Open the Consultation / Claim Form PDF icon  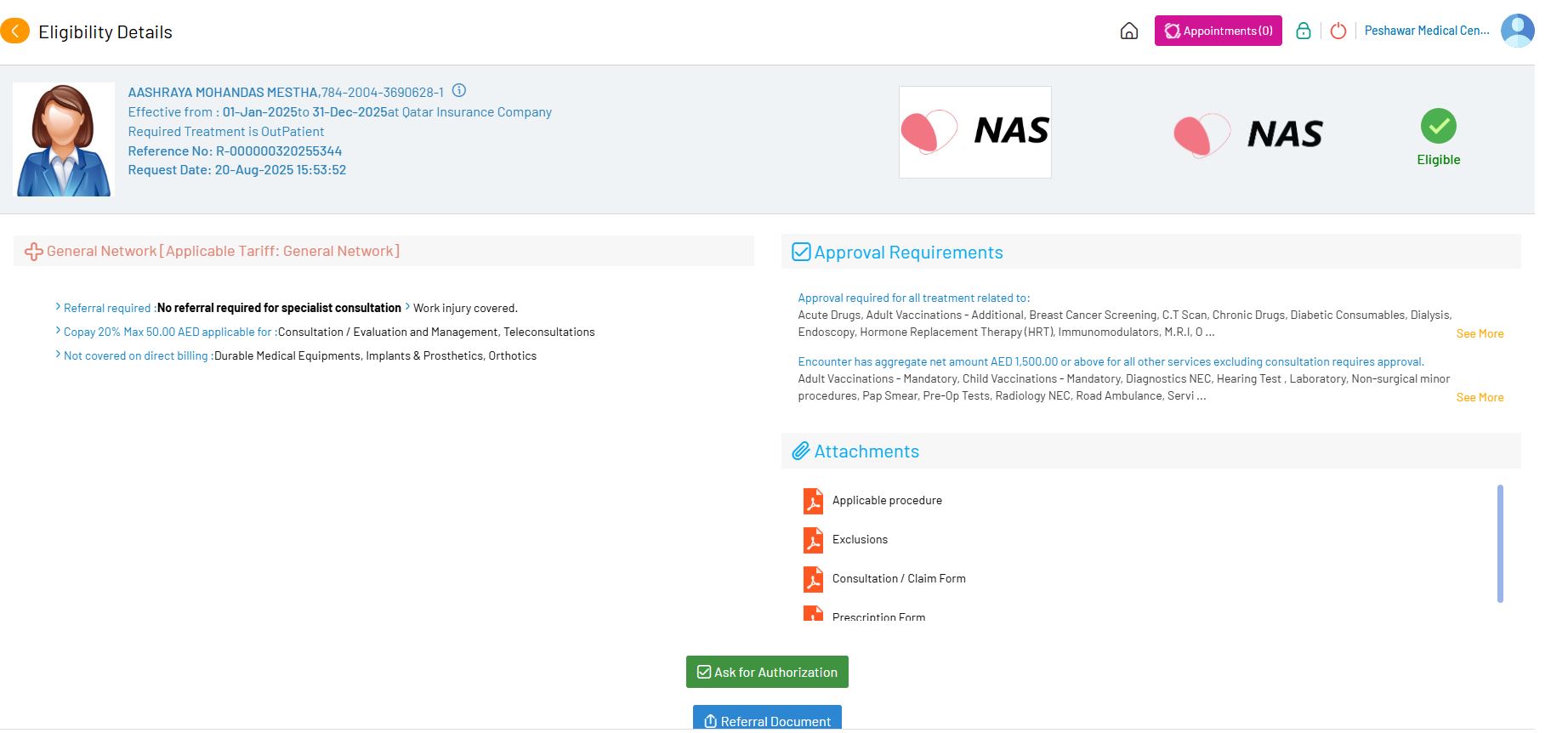(813, 579)
